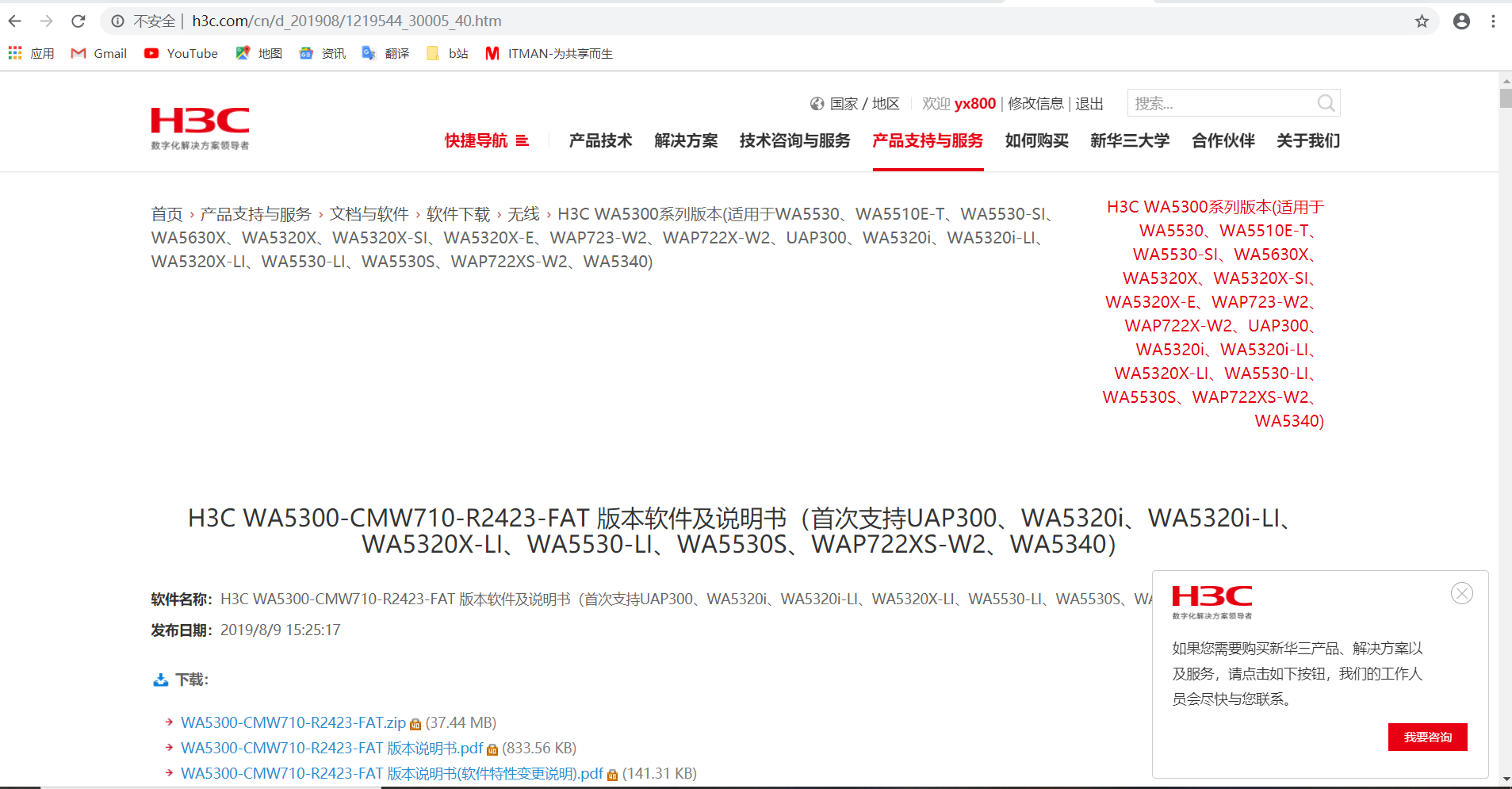Screen dimensions: 1512x789
Task: Open the 地图 maps bookmark
Action: (258, 53)
